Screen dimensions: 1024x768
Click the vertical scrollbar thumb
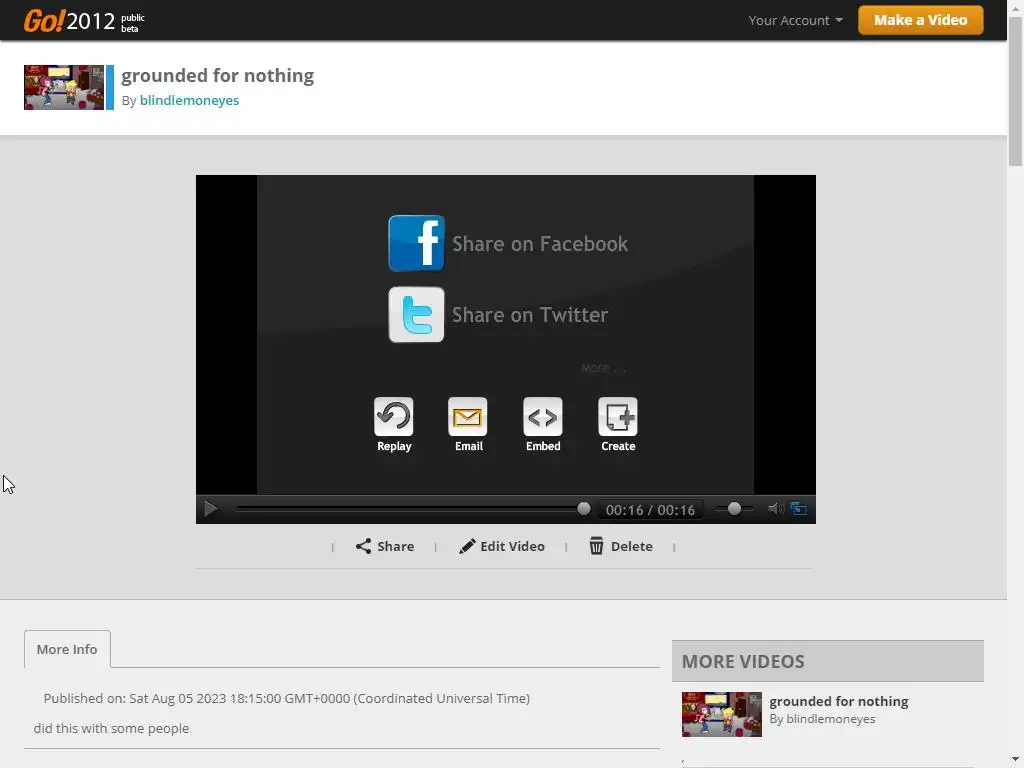(x=1015, y=92)
